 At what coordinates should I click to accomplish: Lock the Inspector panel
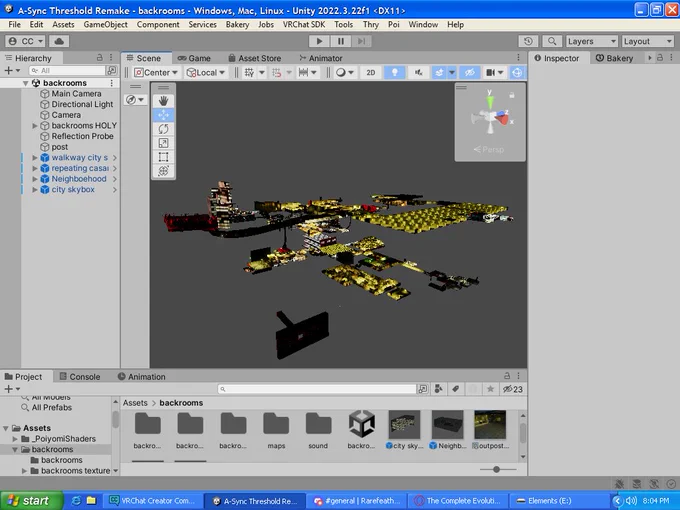click(x=660, y=58)
